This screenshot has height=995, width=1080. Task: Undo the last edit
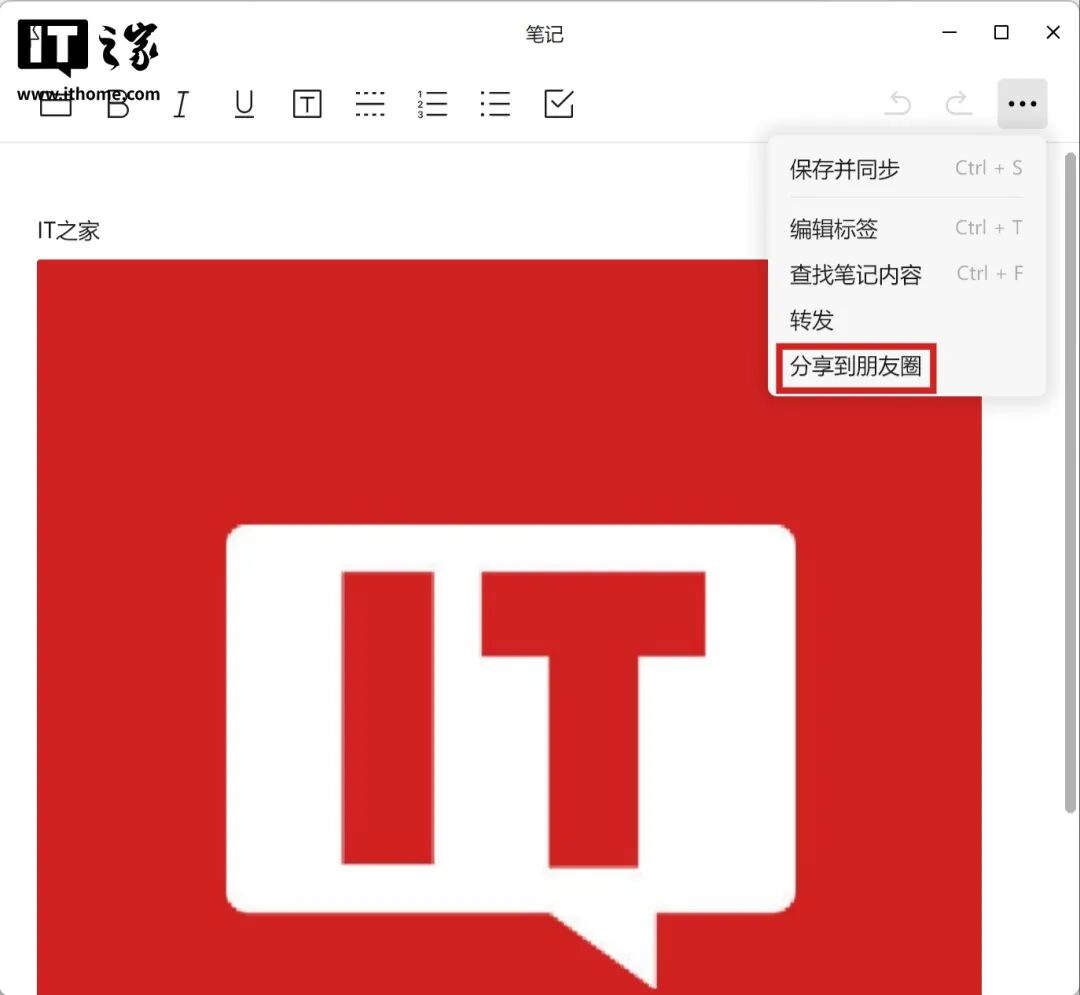pos(898,104)
